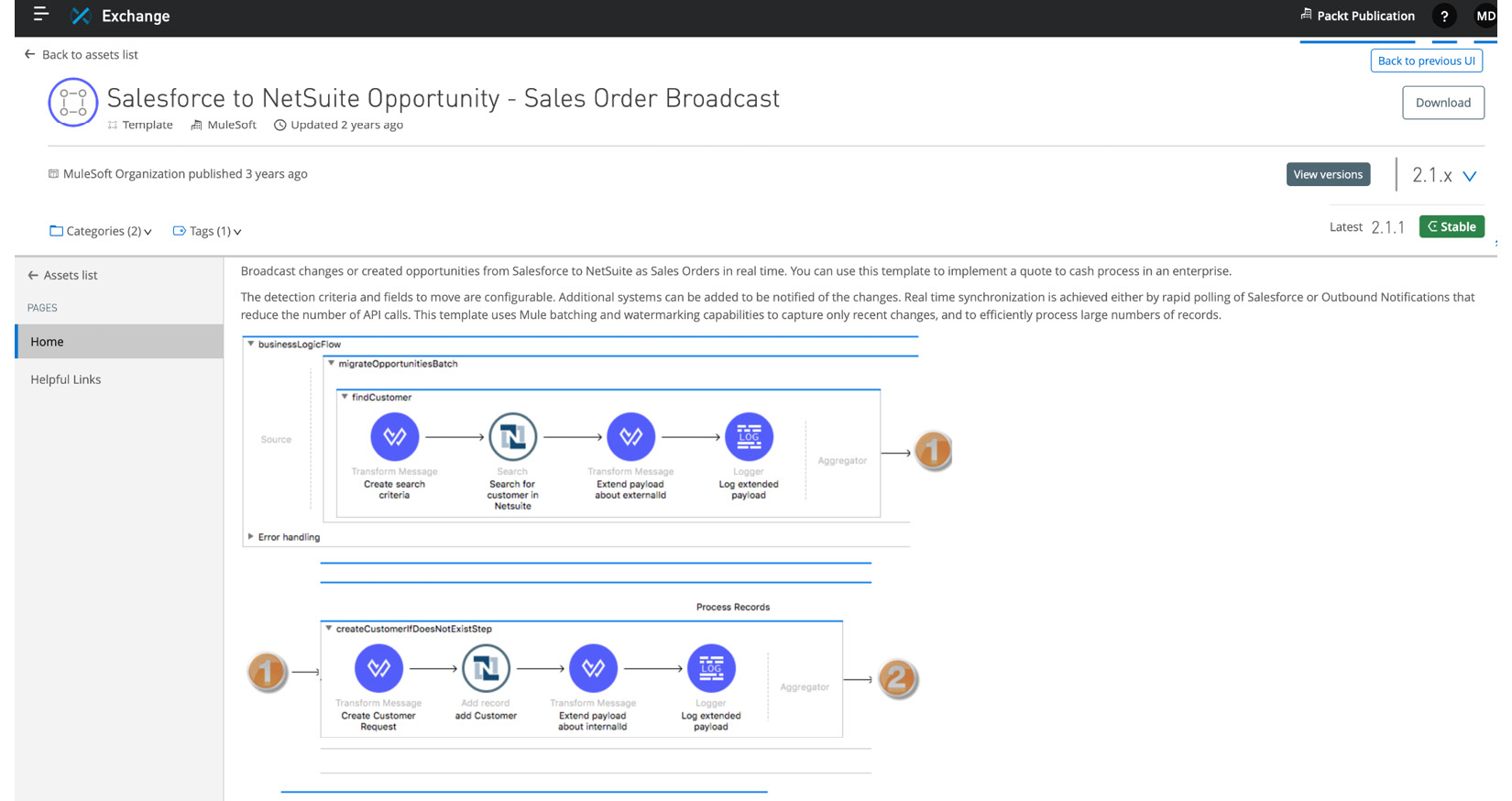Expand the Error handling section
Viewport: 1512px width, 801px height.
[251, 537]
